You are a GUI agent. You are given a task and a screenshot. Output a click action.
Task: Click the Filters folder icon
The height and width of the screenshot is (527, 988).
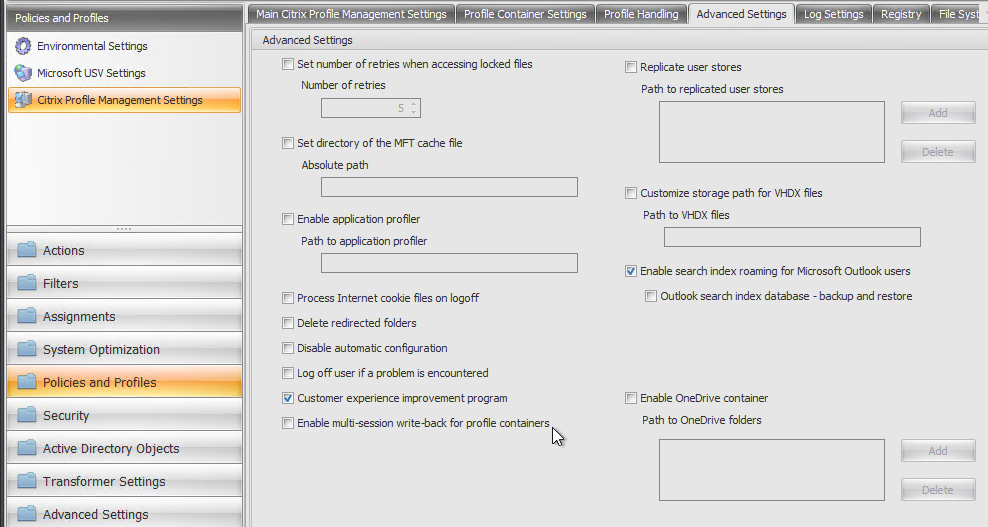[x=27, y=283]
